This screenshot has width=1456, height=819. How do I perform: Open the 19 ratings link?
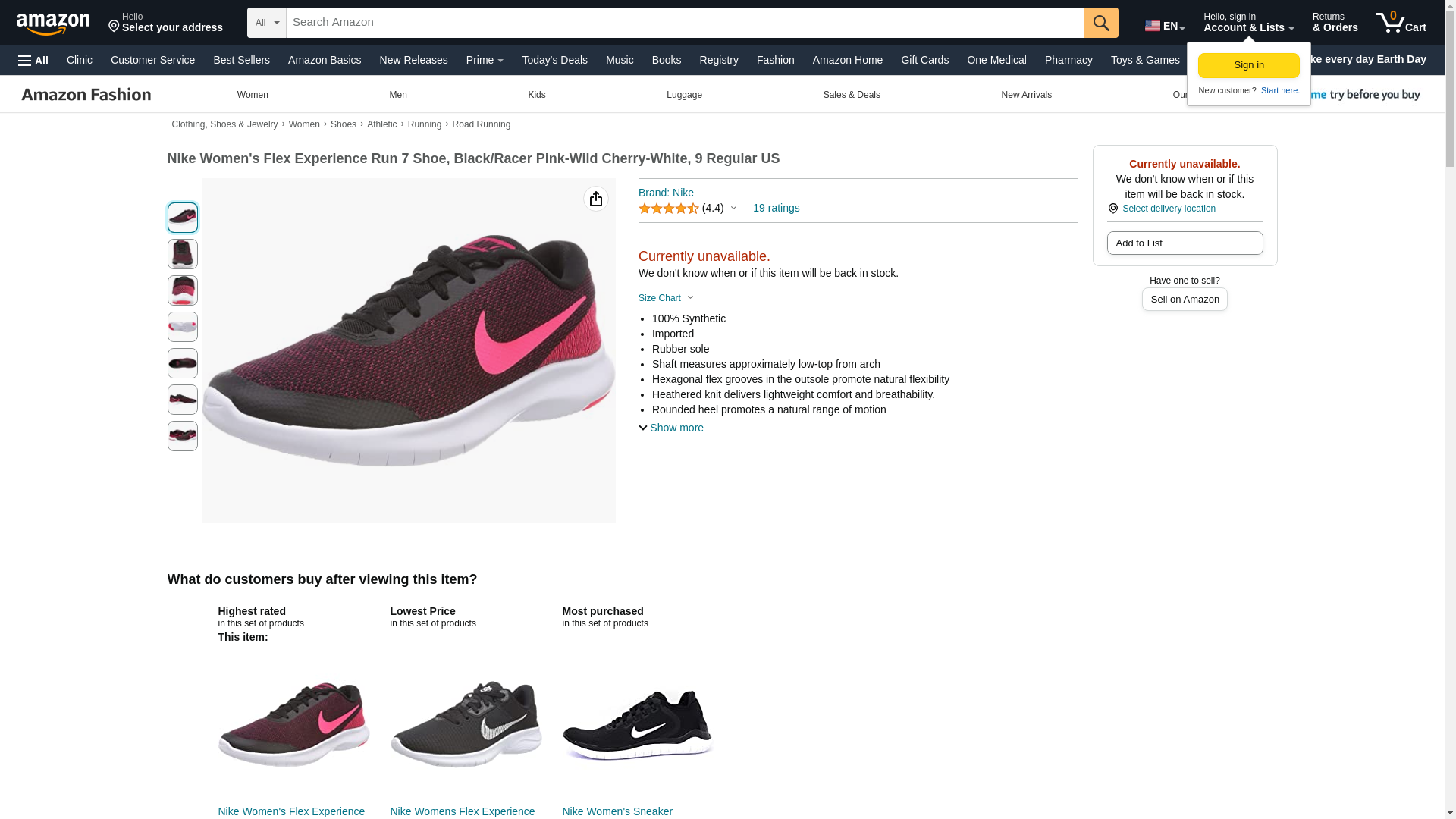pyautogui.click(x=775, y=208)
